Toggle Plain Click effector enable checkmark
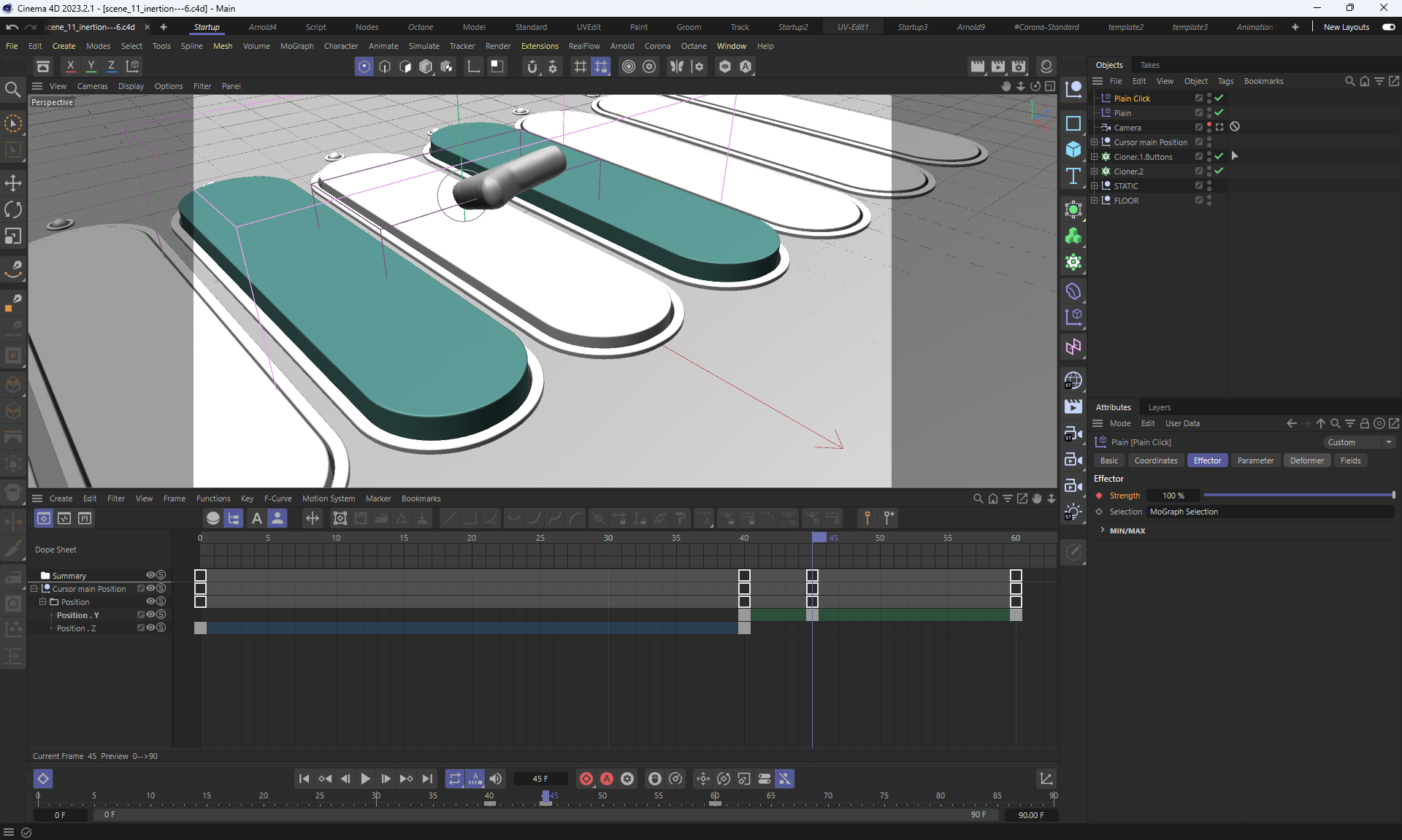Image resolution: width=1402 pixels, height=840 pixels. pos(1219,98)
